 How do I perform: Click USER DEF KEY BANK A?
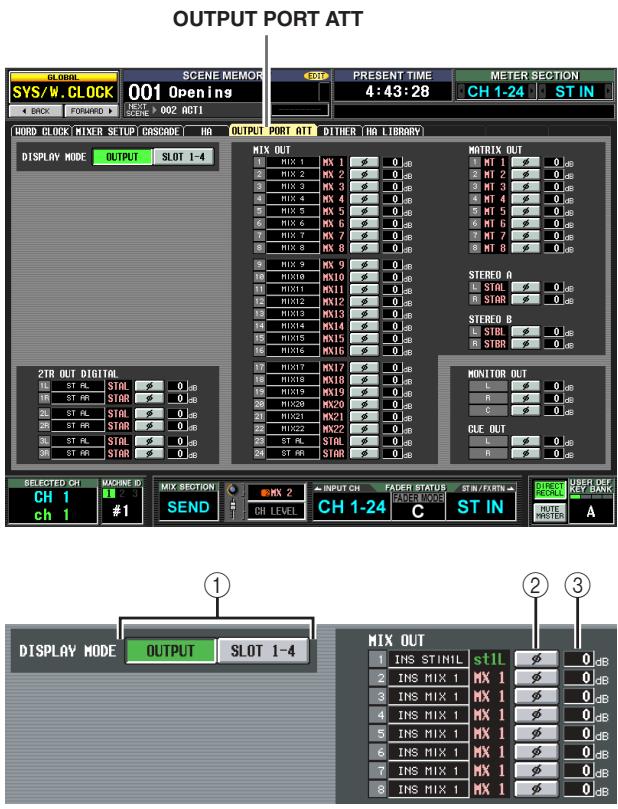click(x=591, y=511)
